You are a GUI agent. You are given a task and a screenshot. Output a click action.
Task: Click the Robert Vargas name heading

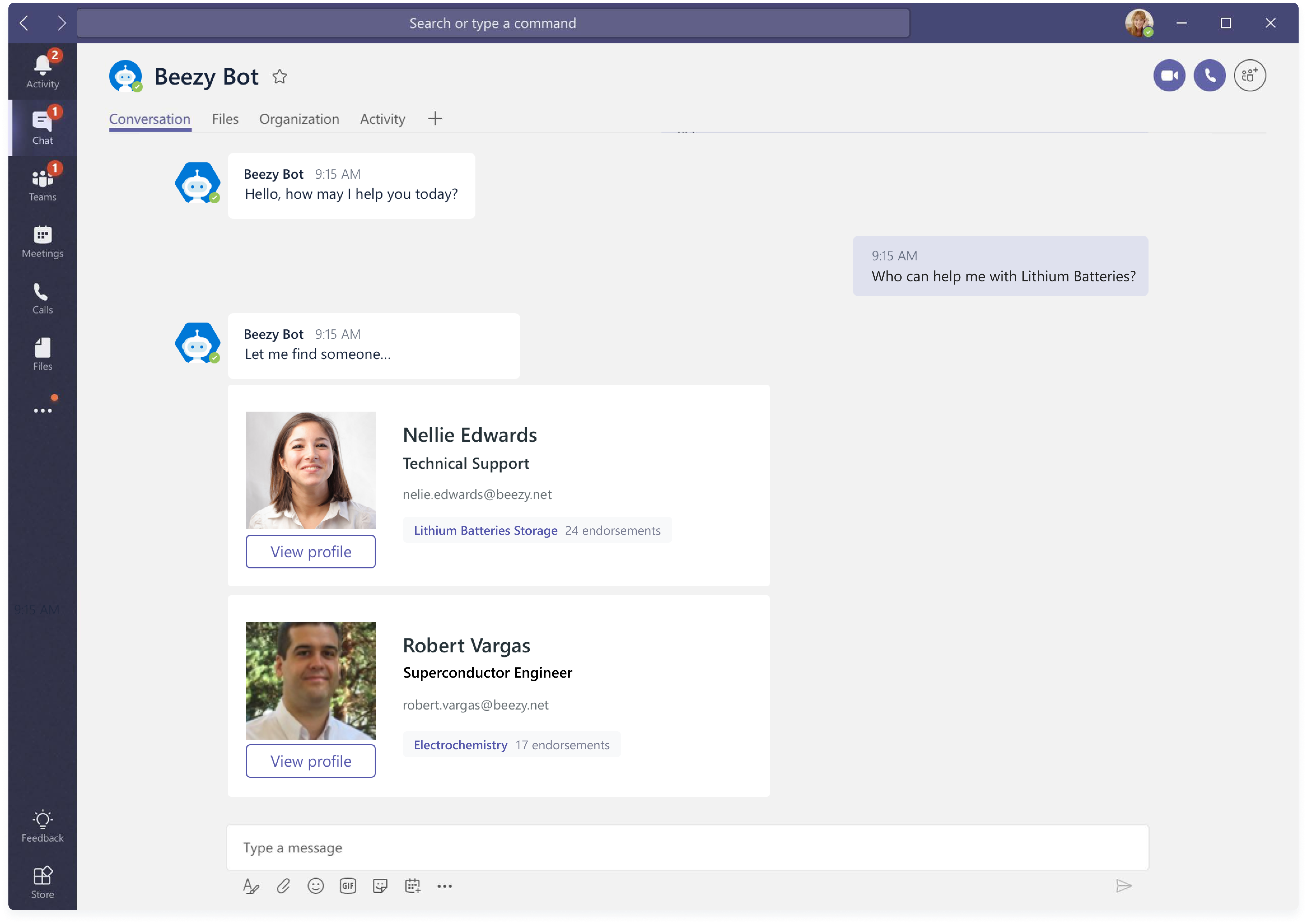click(466, 645)
